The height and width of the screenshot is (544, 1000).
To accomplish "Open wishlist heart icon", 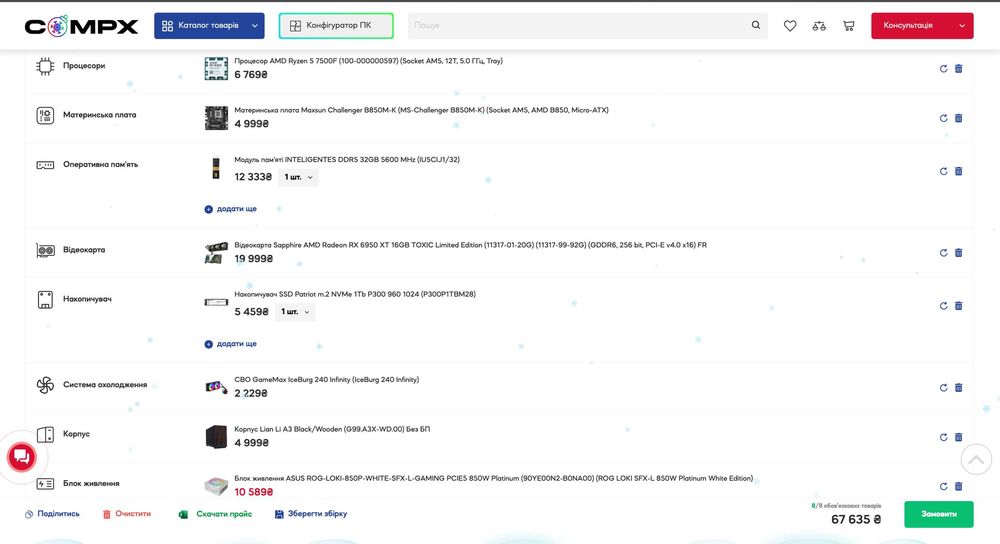I will pos(790,26).
